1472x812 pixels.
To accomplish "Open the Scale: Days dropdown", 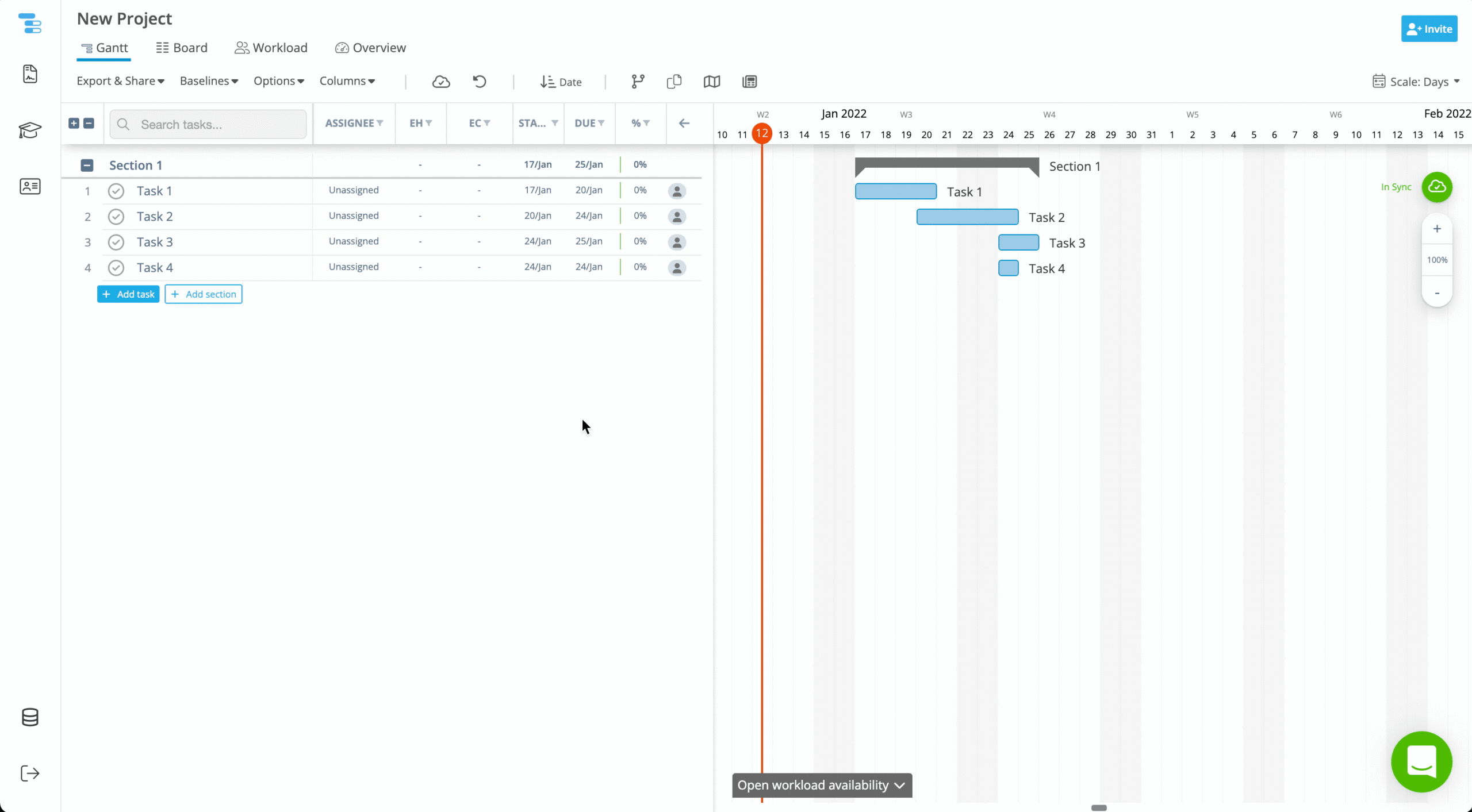I will click(x=1417, y=82).
